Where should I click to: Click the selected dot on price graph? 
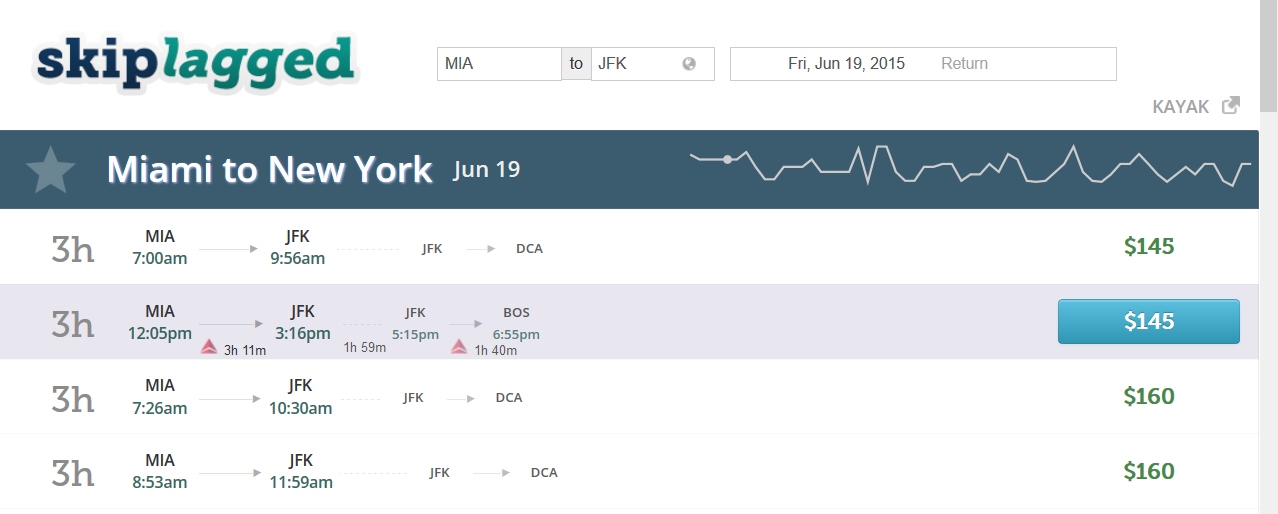727,159
